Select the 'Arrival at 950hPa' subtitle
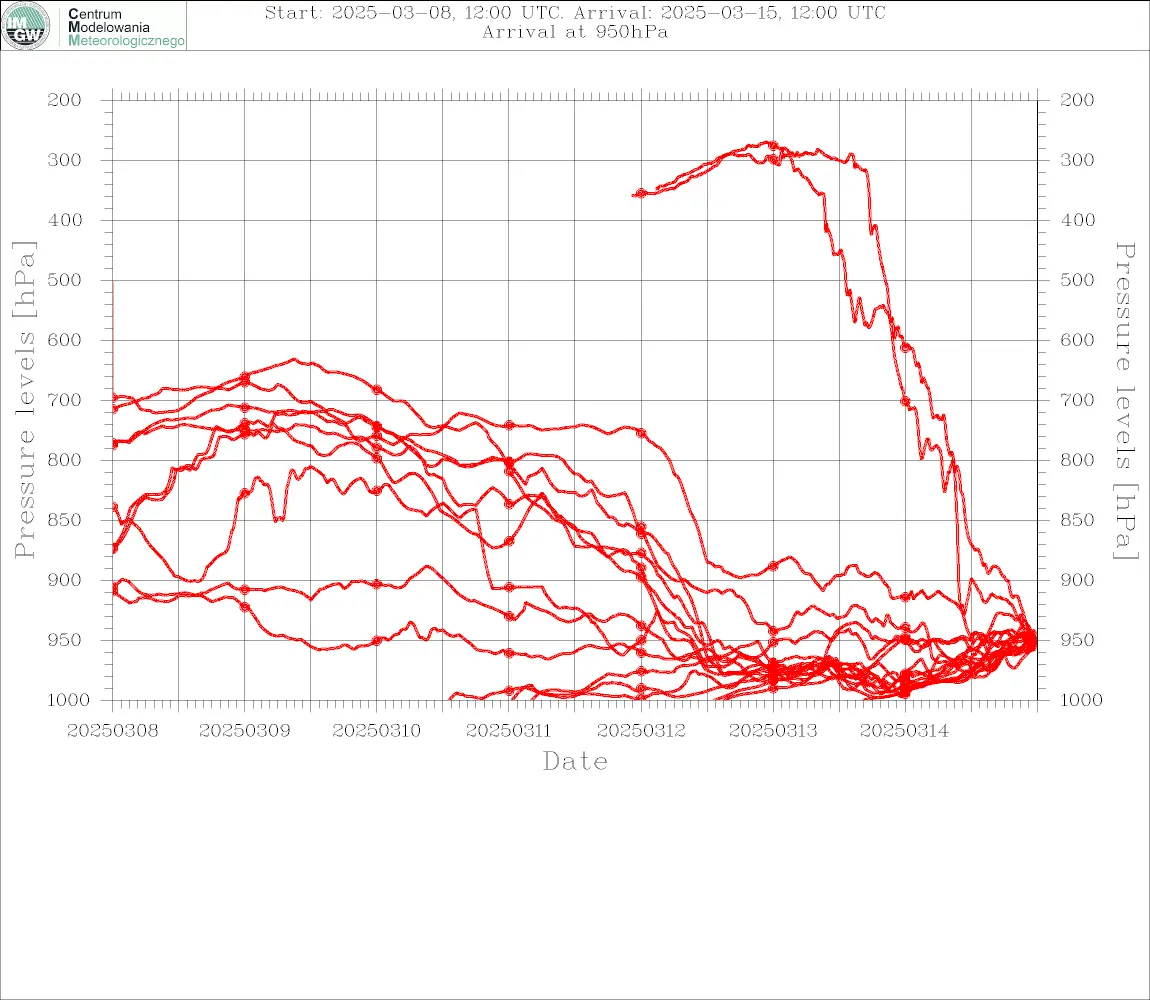1150x1000 pixels. pos(575,32)
